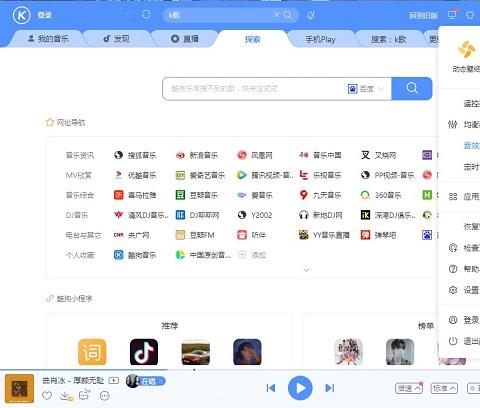Open the 标准 sound quality dropdown
480x408 pixels.
click(x=444, y=388)
